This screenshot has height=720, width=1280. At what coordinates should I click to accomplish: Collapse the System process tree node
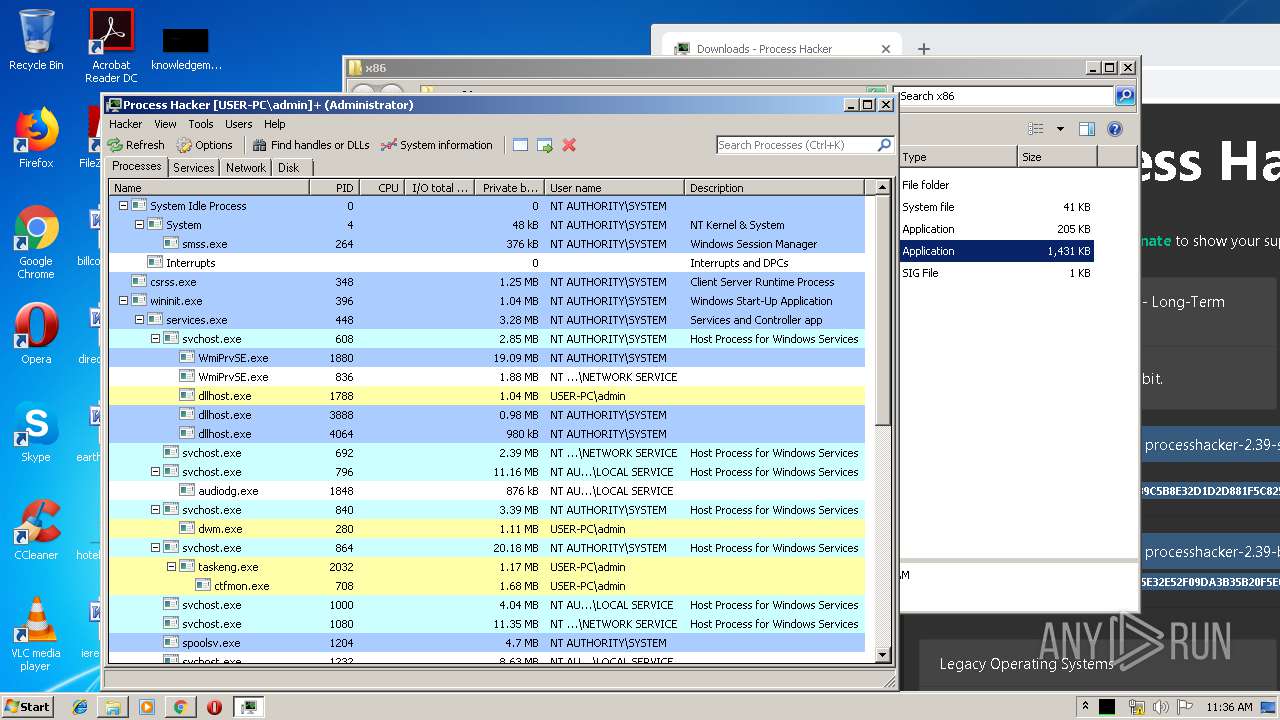click(139, 225)
